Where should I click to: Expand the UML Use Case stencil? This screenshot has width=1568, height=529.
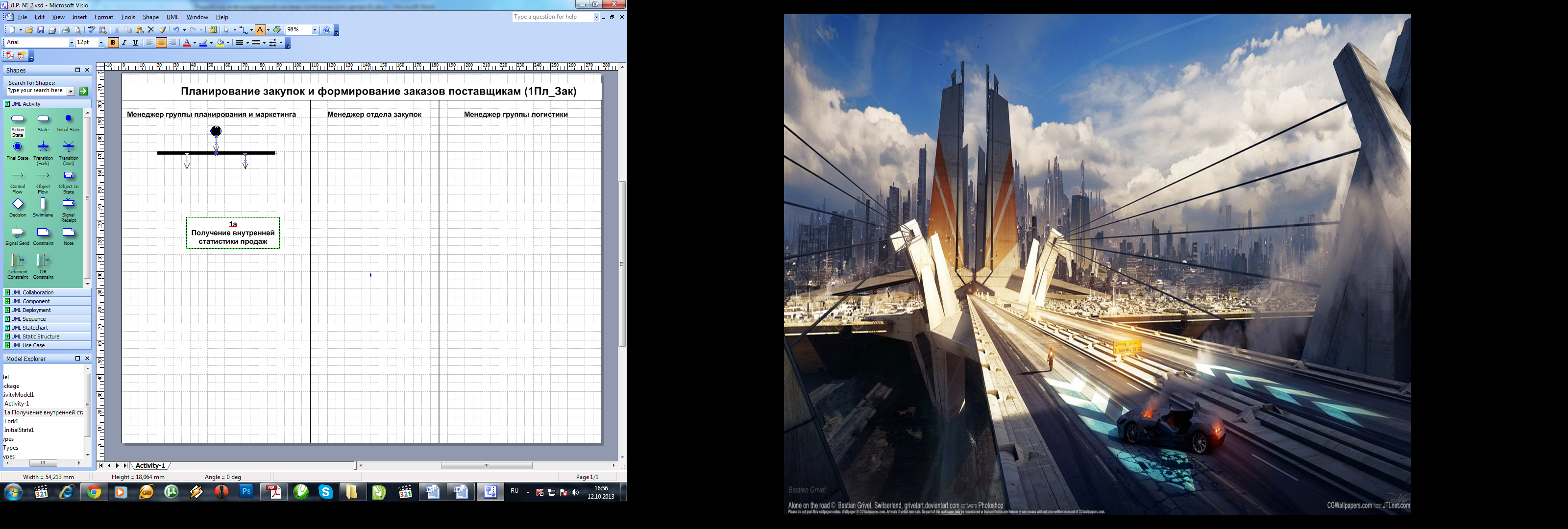pos(48,345)
